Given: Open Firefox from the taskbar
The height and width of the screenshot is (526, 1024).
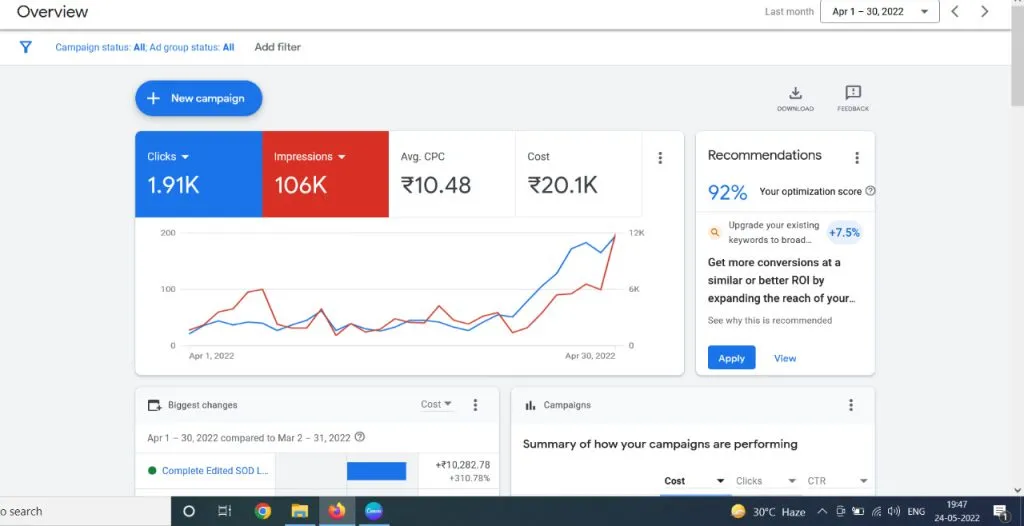Looking at the screenshot, I should 336,511.
